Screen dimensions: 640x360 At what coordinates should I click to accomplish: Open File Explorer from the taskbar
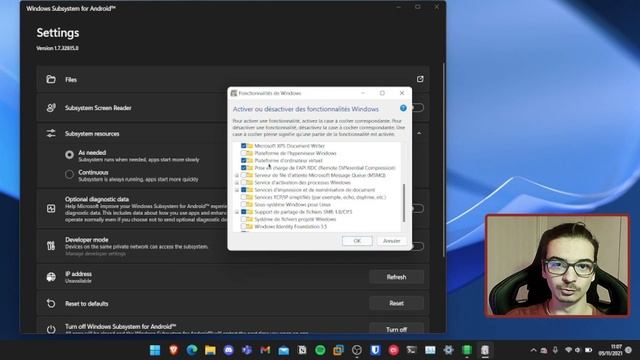coord(210,350)
